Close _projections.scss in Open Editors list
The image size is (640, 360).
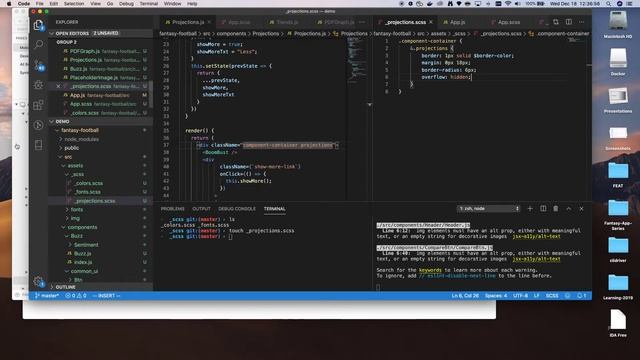58,86
